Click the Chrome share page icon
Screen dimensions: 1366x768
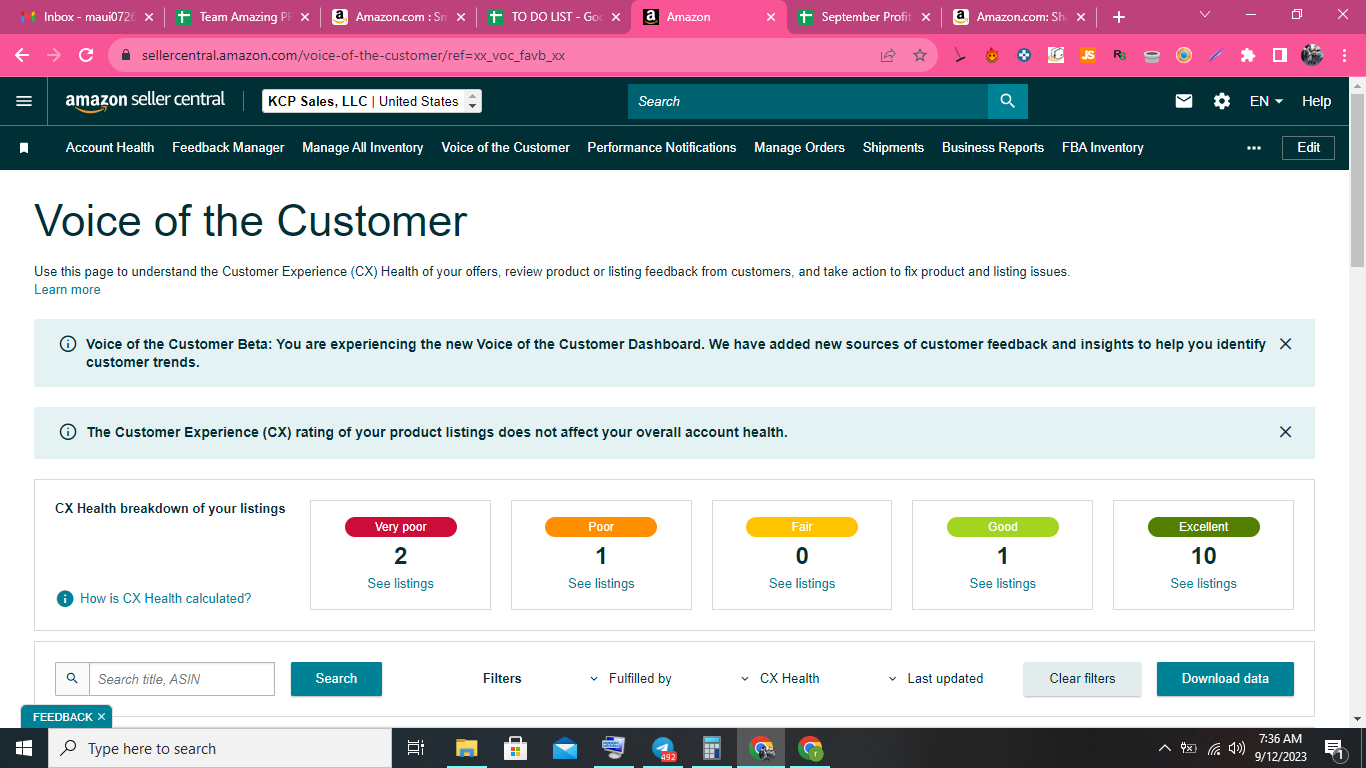888,56
